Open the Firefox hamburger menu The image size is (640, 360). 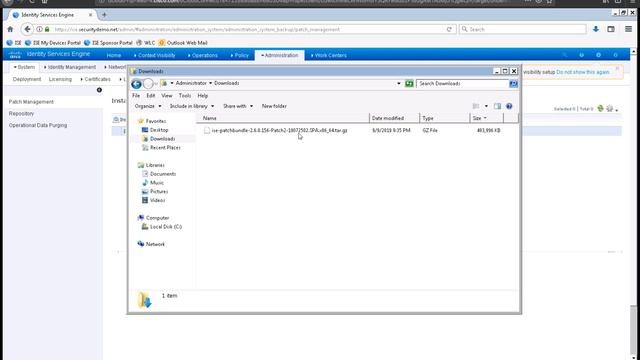(629, 29)
